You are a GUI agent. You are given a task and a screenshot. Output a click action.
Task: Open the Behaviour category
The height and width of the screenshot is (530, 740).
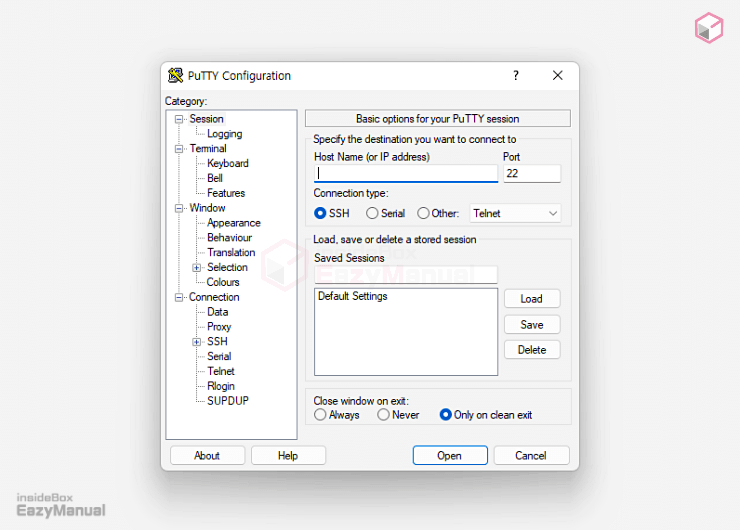pos(229,238)
